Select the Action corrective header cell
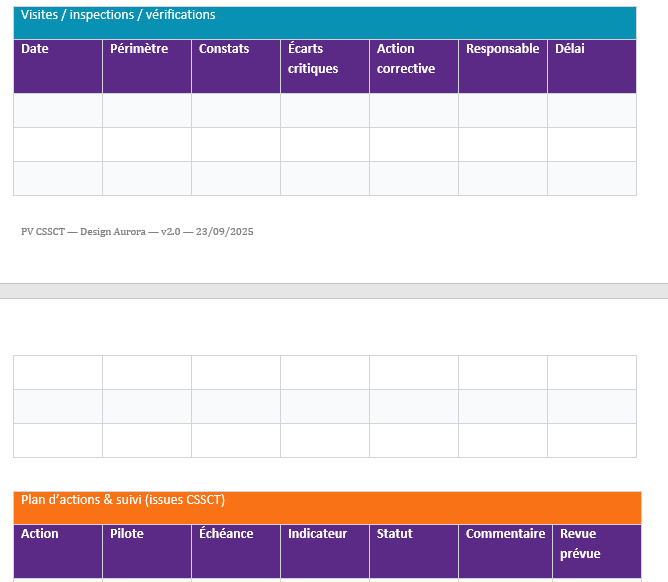The image size is (668, 582). 413,66
